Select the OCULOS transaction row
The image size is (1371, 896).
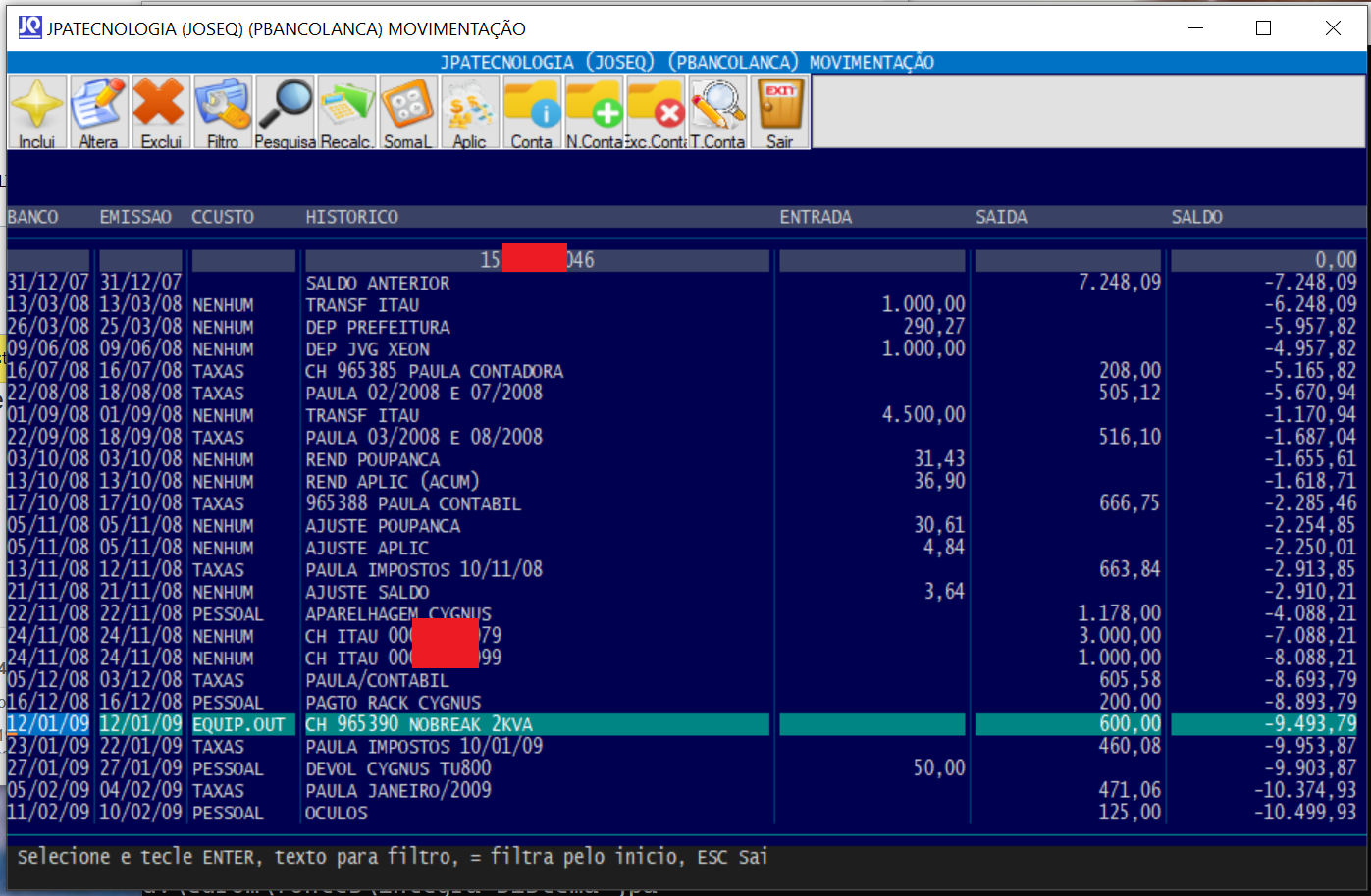[337, 814]
